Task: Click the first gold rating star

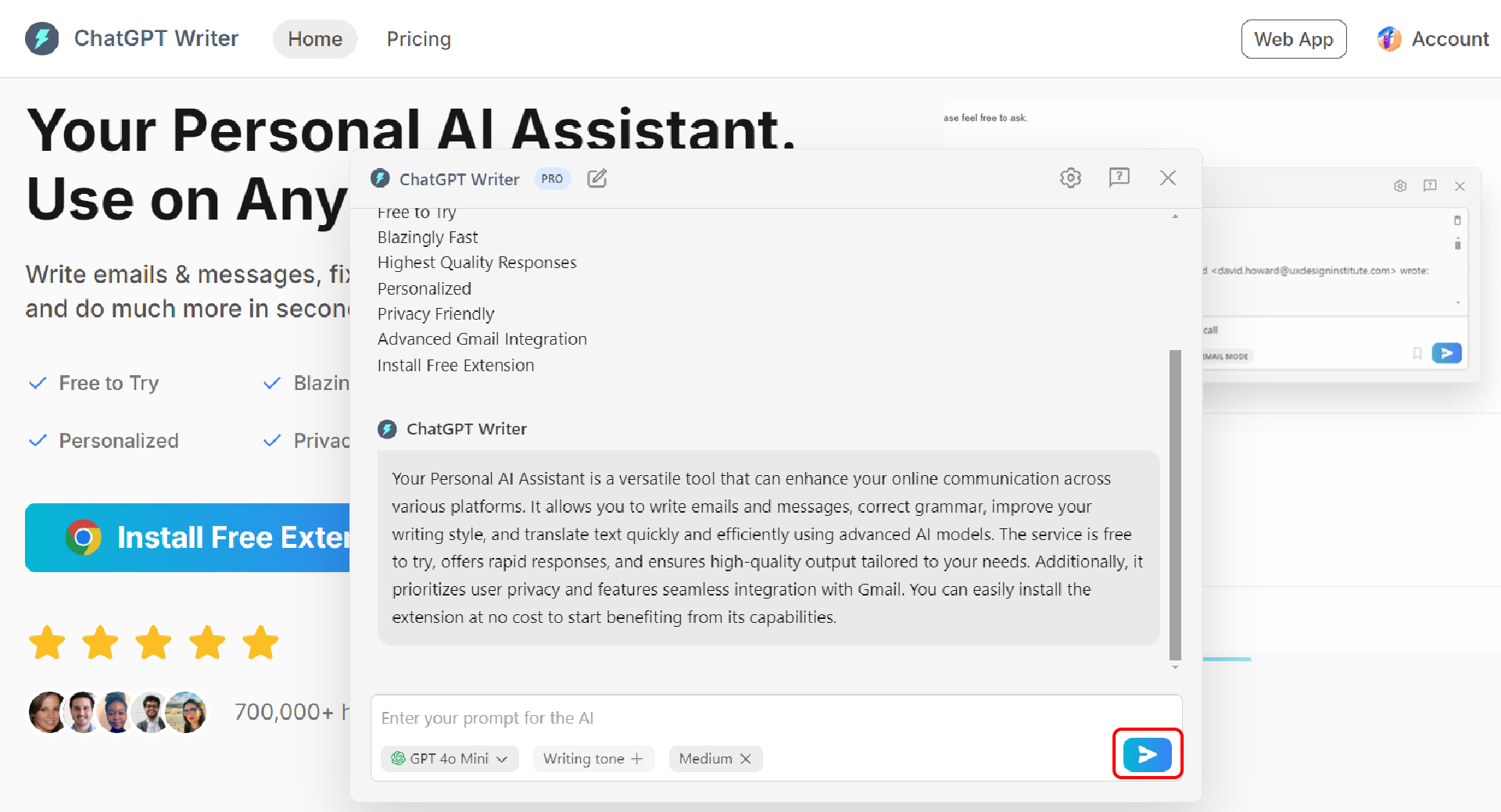Action: point(47,642)
